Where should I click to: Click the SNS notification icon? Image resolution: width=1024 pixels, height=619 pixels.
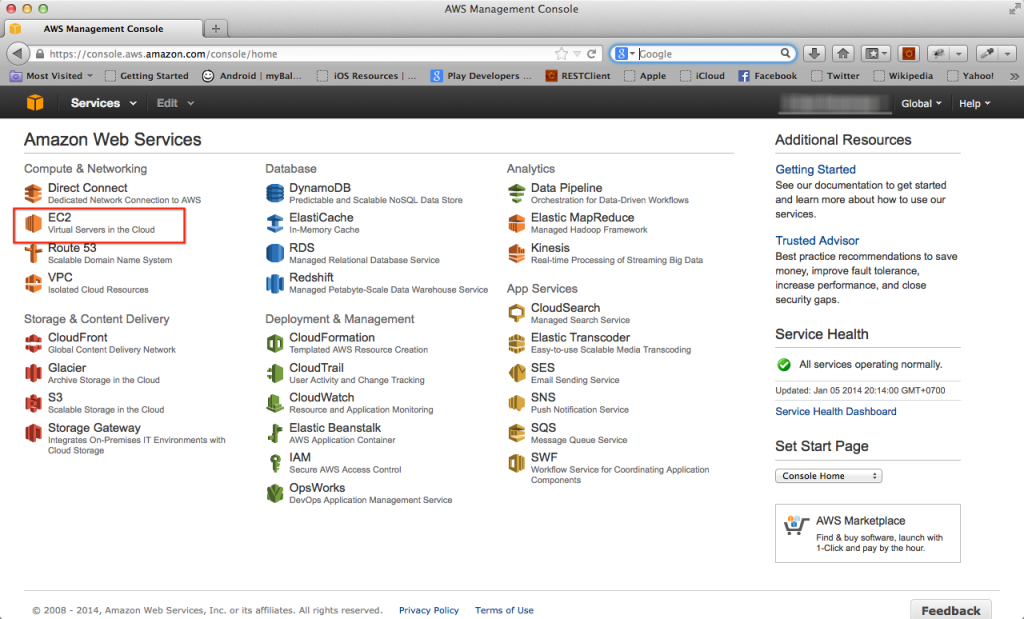517,404
